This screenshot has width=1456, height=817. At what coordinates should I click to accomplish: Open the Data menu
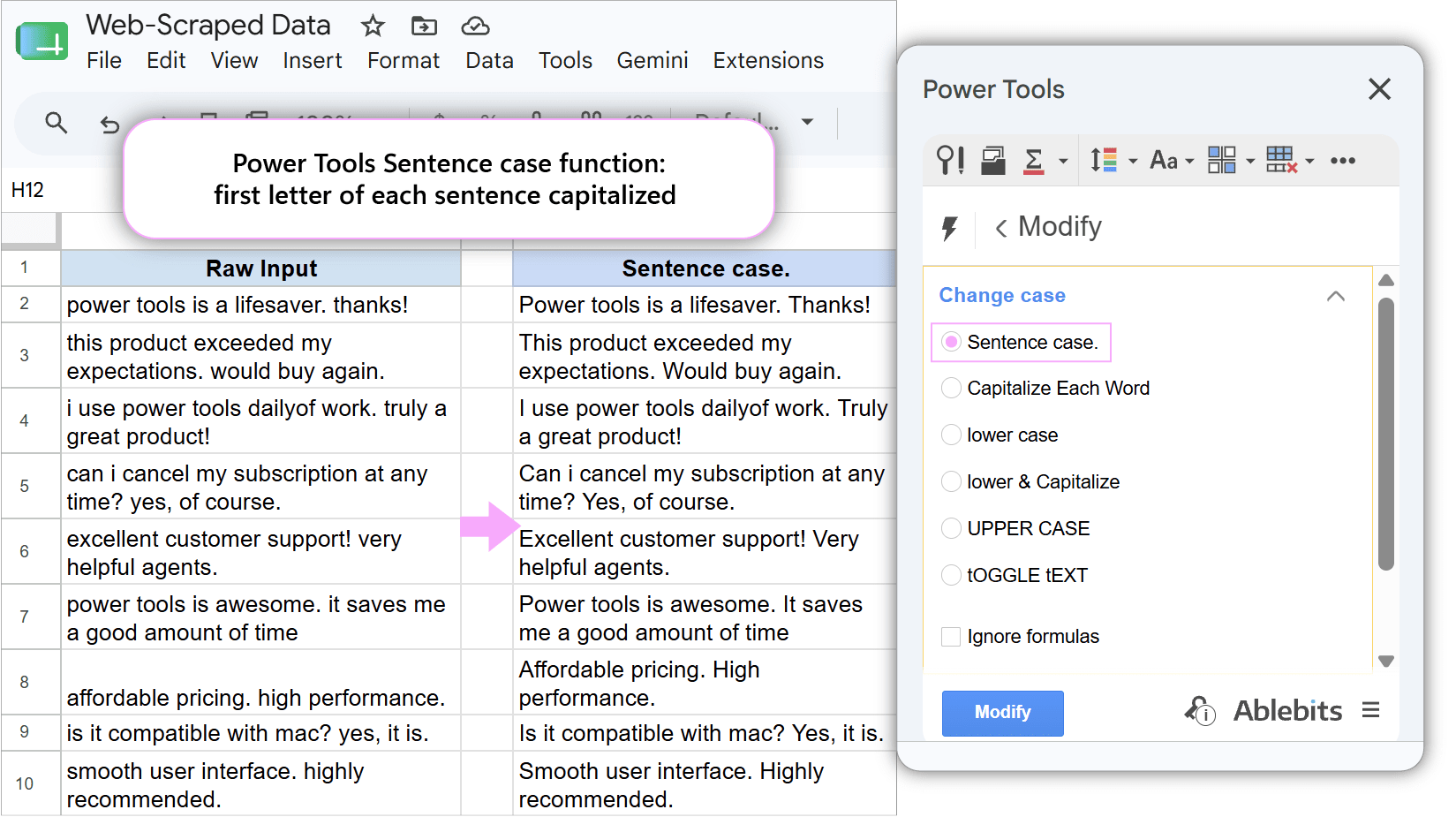(490, 60)
